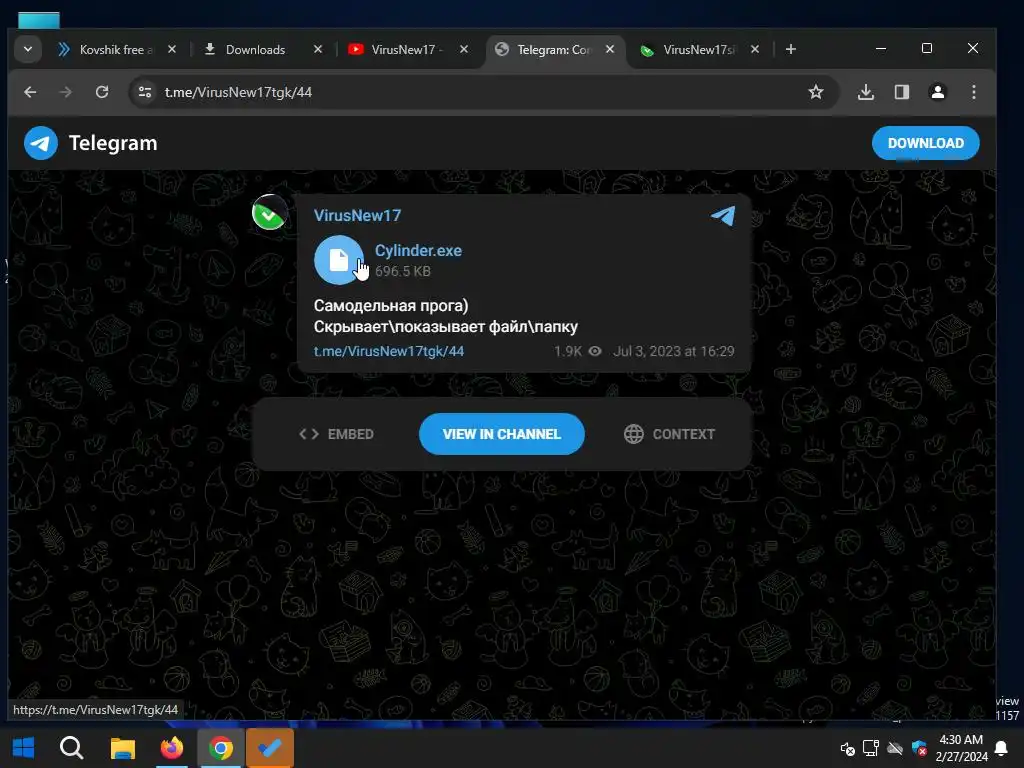Screen dimensions: 1024x768
Task: Open notifications bell icon
Action: 1001,748
